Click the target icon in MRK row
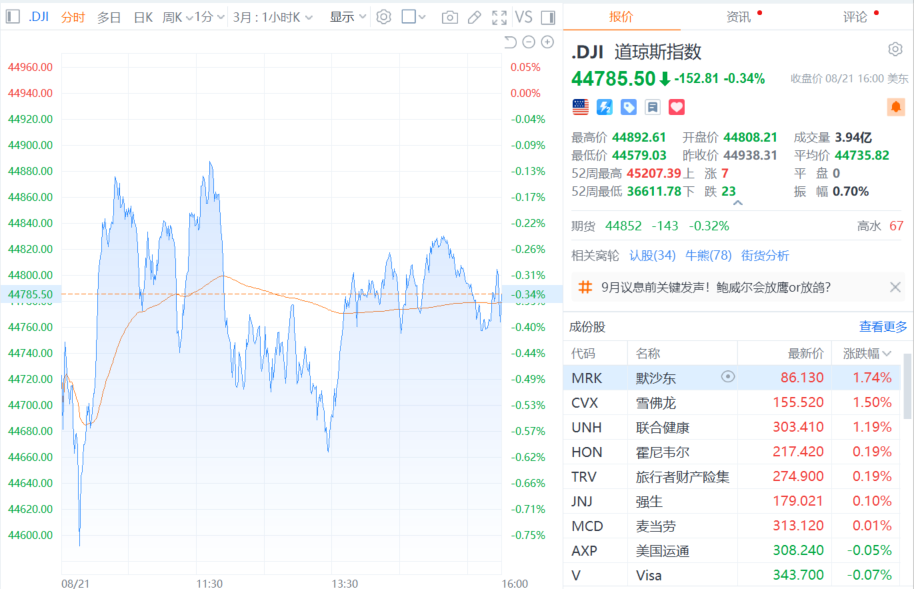Image resolution: width=914 pixels, height=589 pixels. point(727,377)
